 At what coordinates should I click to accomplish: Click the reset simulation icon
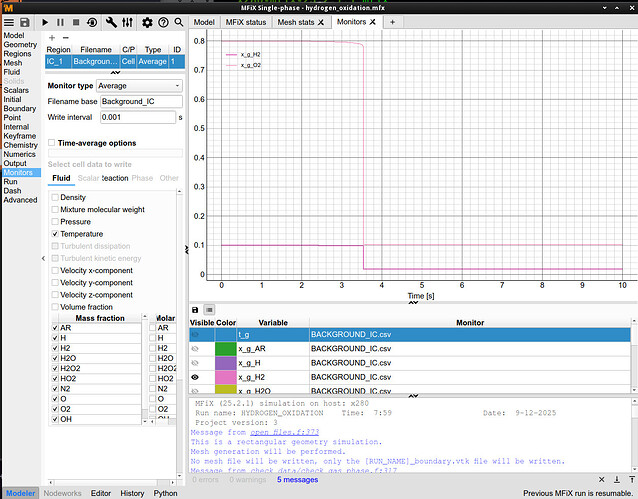92,23
